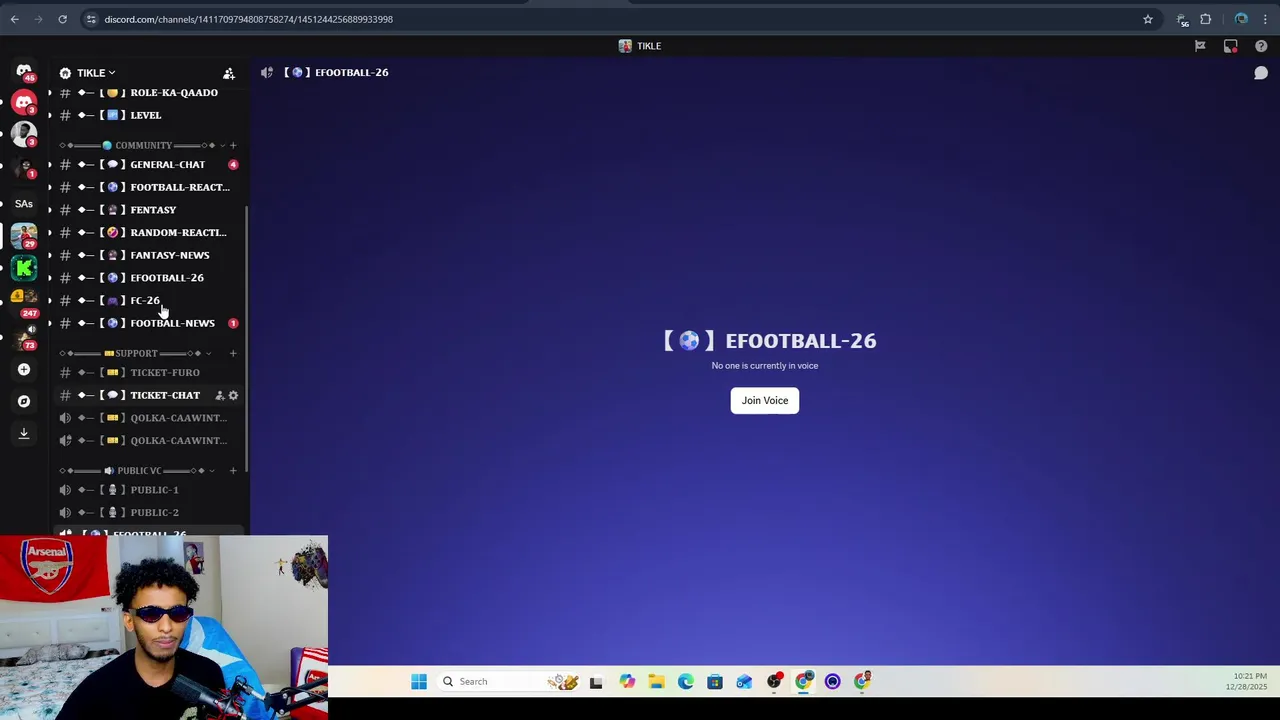
Task: Open the Task View taskbar icon
Action: pos(596,681)
